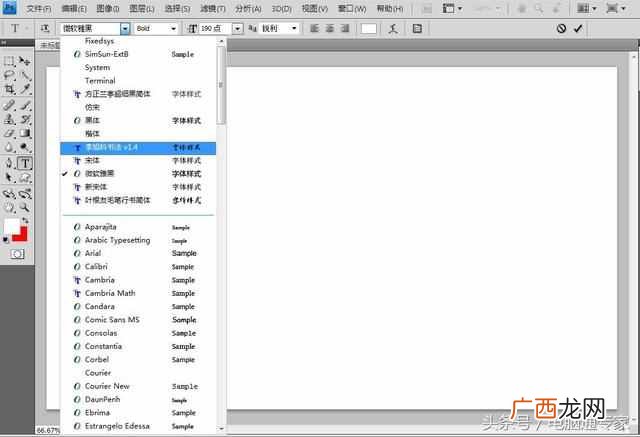Select the Eraser tool
640x437 pixels.
coord(9,133)
